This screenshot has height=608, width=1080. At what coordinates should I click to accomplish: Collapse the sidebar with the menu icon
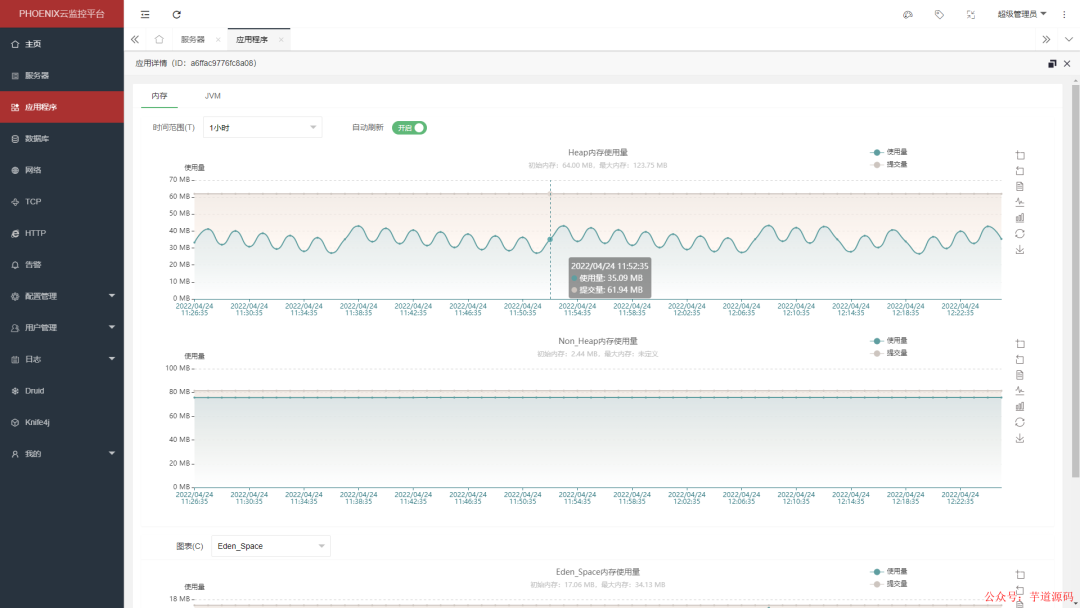145,14
